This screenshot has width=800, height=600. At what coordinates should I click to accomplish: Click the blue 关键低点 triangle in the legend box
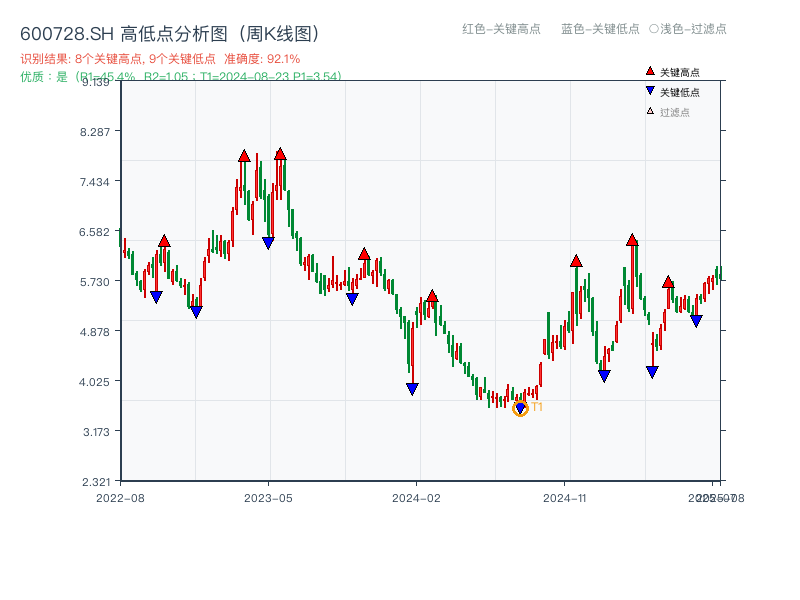click(650, 90)
